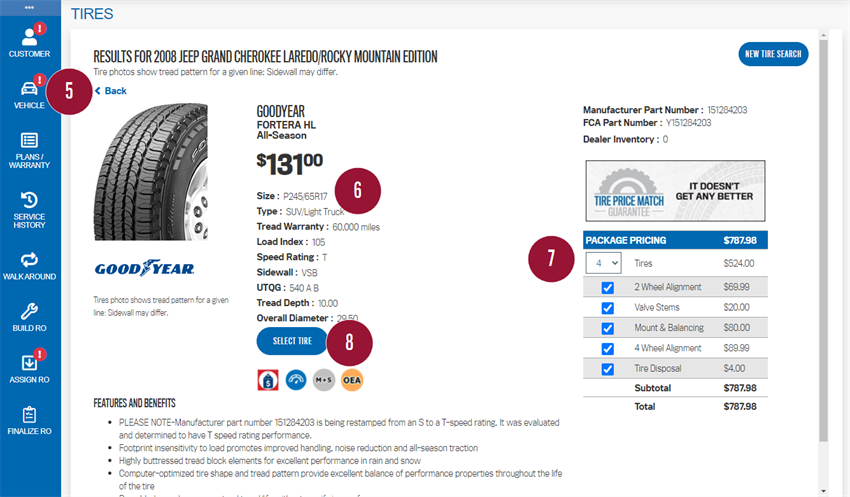Click the red price tag badge icon
This screenshot has width=850, height=497.
point(268,380)
